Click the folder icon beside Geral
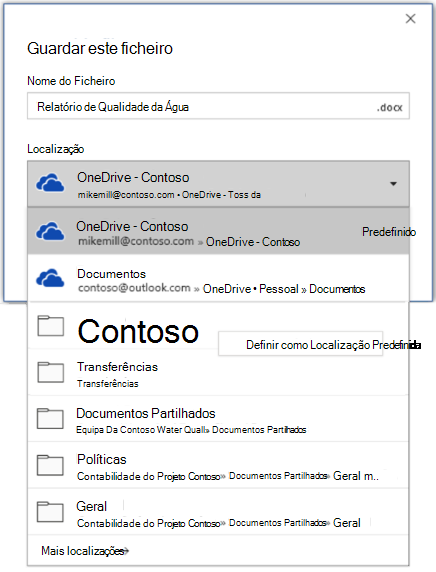This screenshot has height=572, width=436. click(50, 512)
